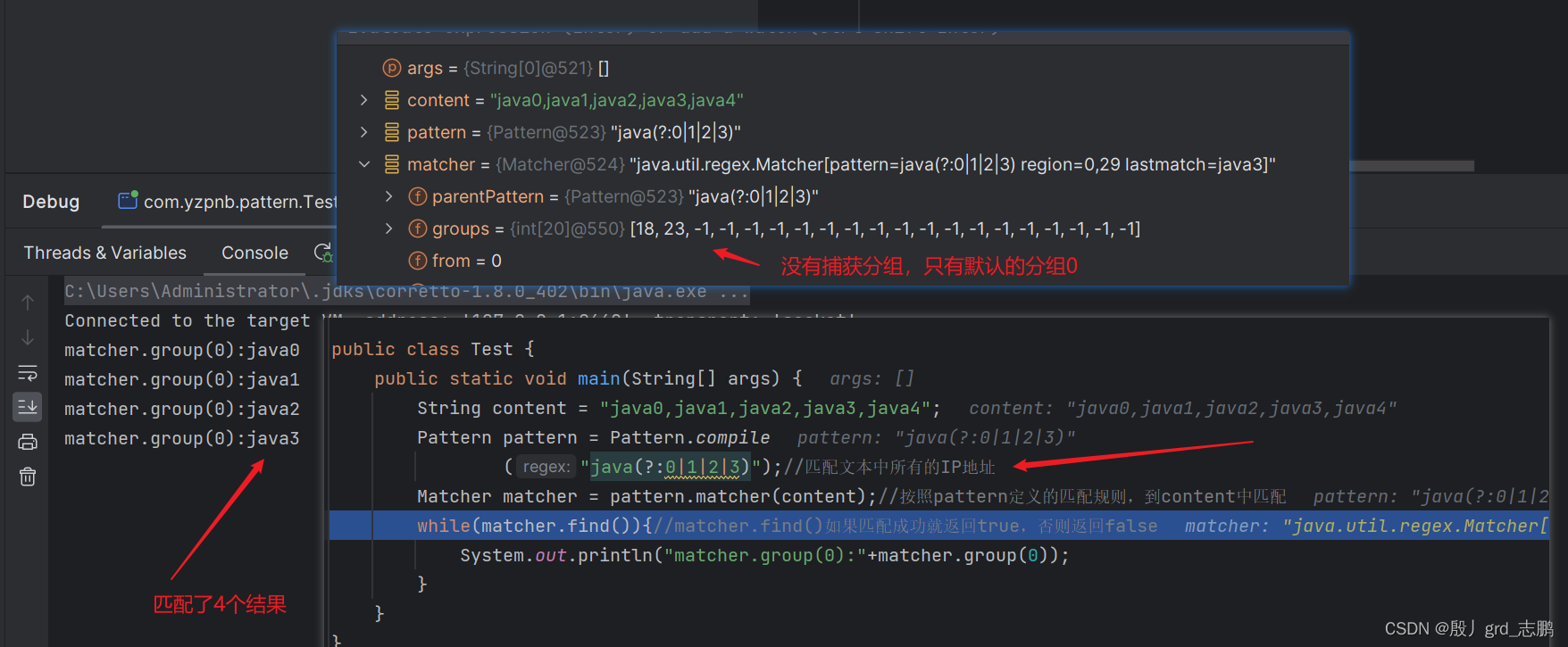Expand the content variable node

(363, 100)
